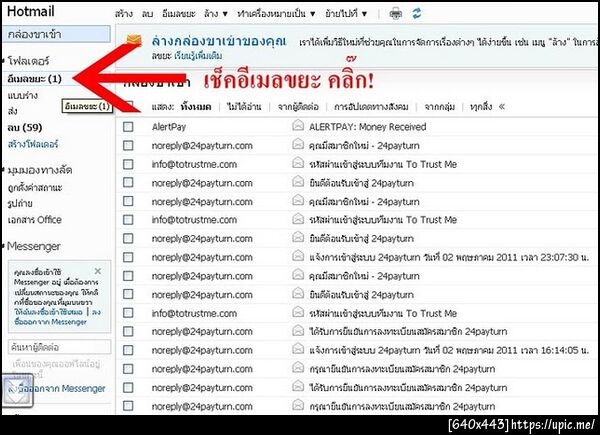Screen dimensions: 600x435
Task: Click the ค้นหาผู้ติดต่อ search field
Action: coord(60,347)
